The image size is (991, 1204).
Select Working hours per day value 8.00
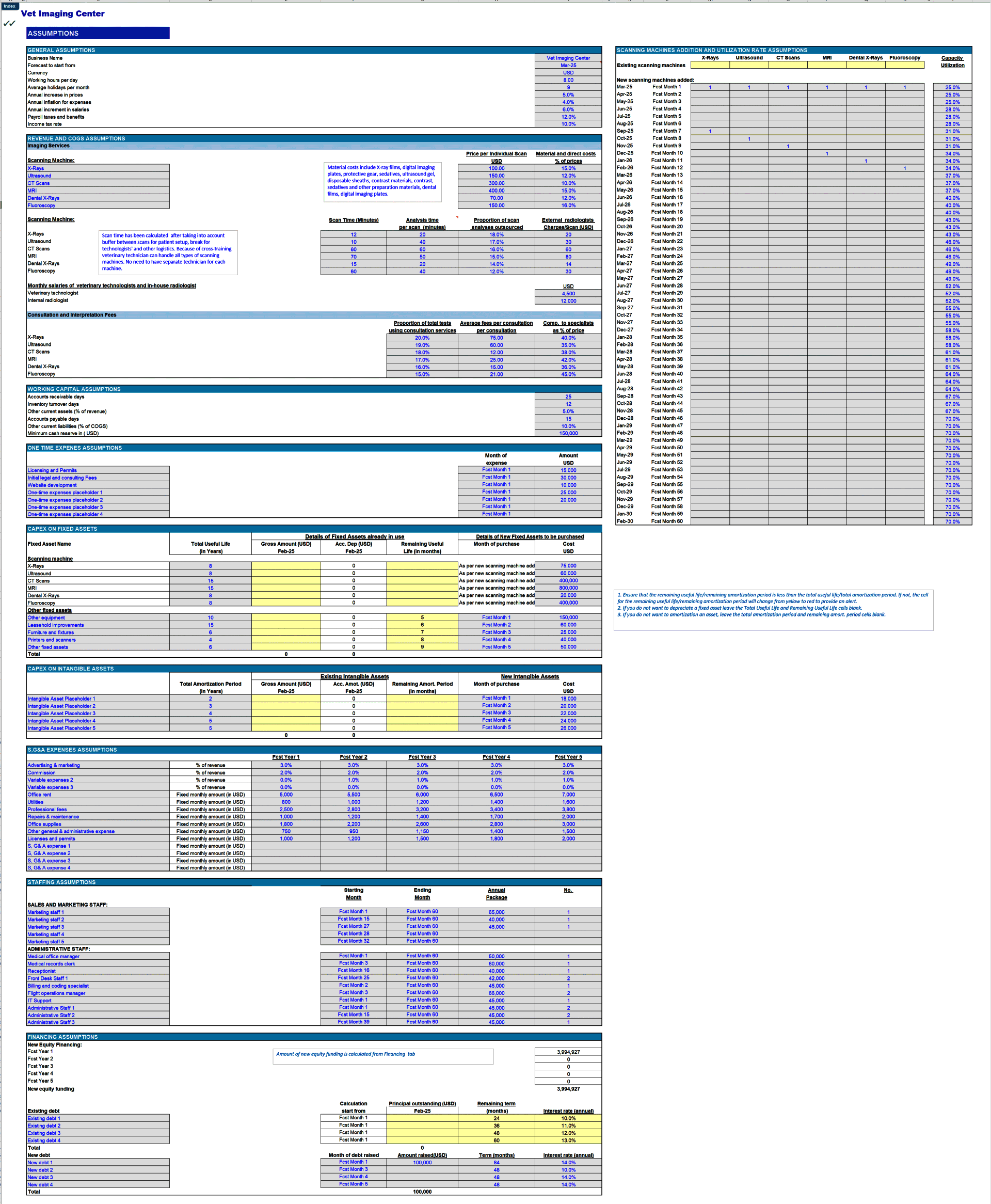point(568,80)
